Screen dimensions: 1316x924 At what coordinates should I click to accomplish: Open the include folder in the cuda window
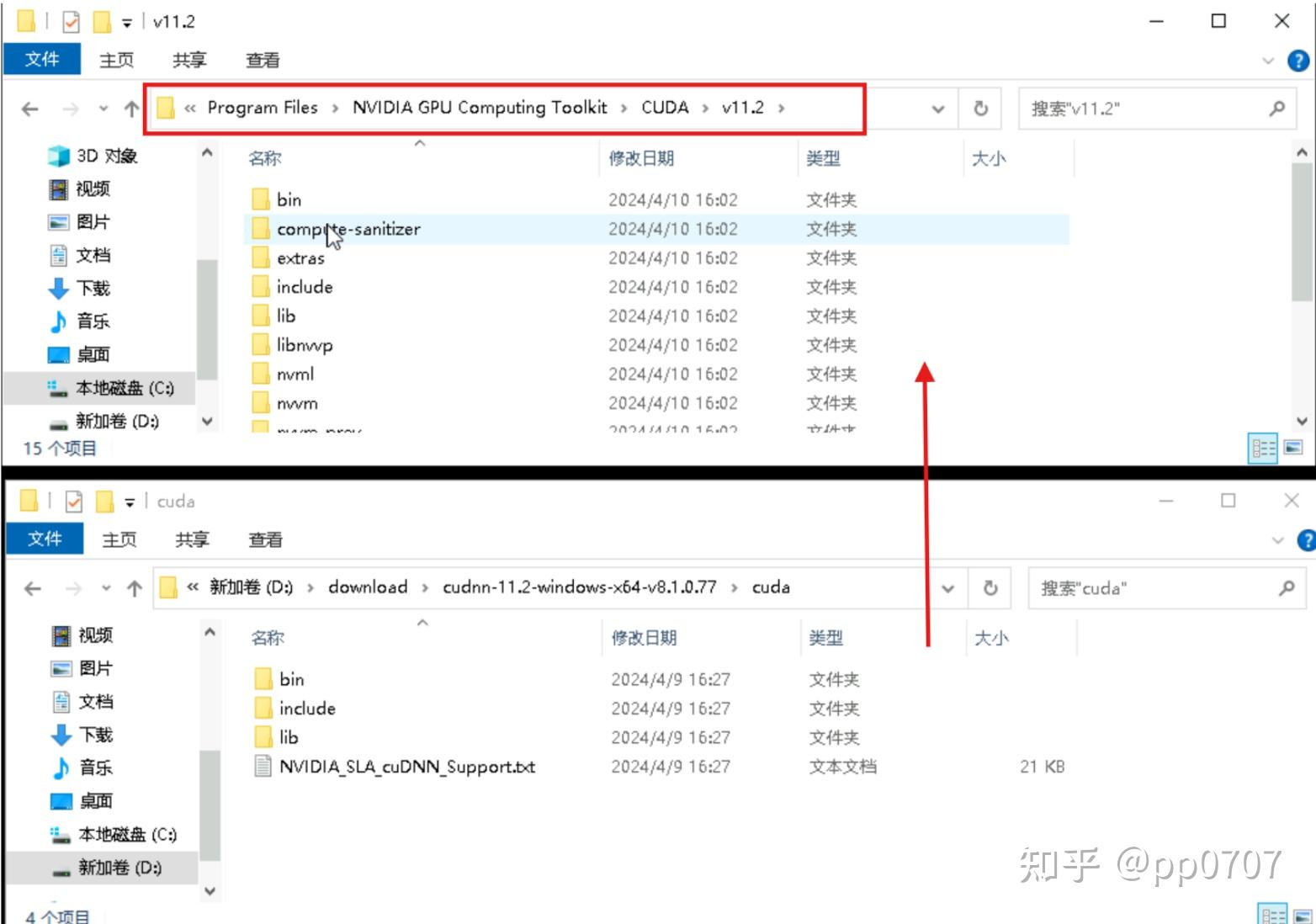click(305, 708)
